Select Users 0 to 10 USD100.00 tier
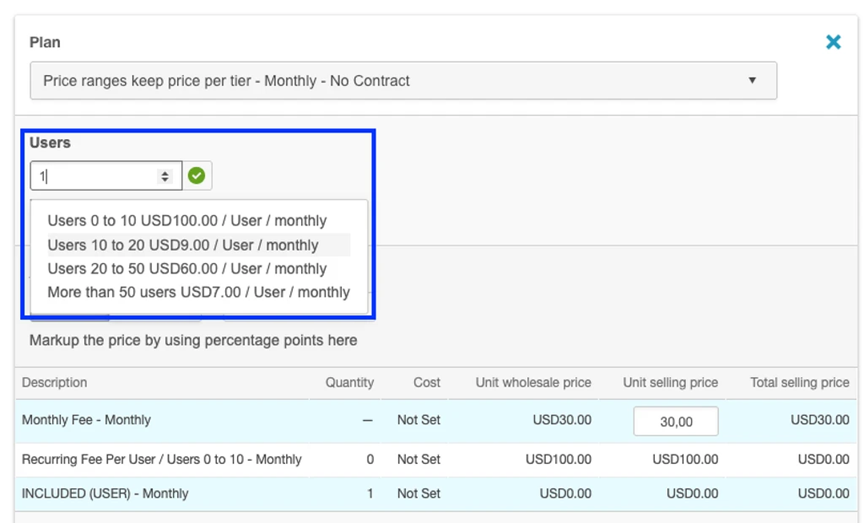 187,220
